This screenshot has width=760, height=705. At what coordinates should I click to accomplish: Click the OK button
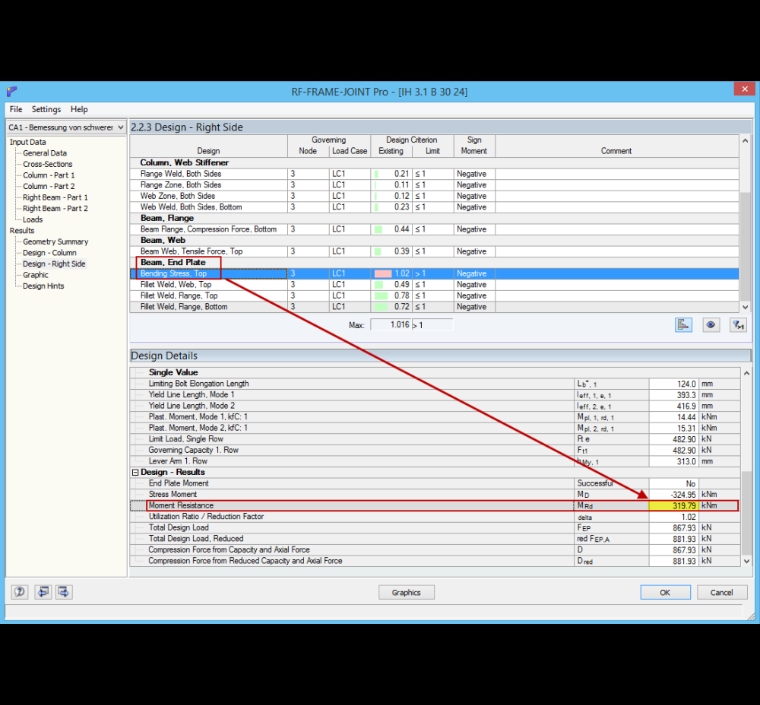click(x=665, y=592)
